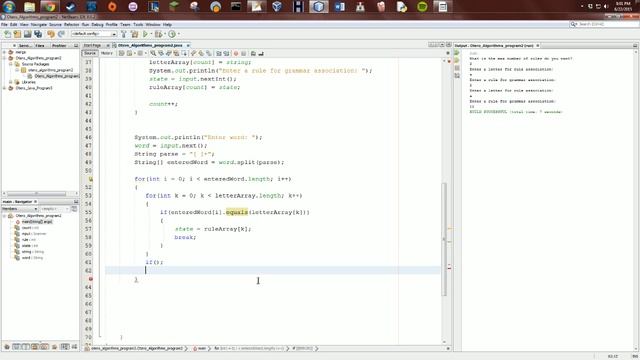Collapse the Source Packages node

pos(11,64)
